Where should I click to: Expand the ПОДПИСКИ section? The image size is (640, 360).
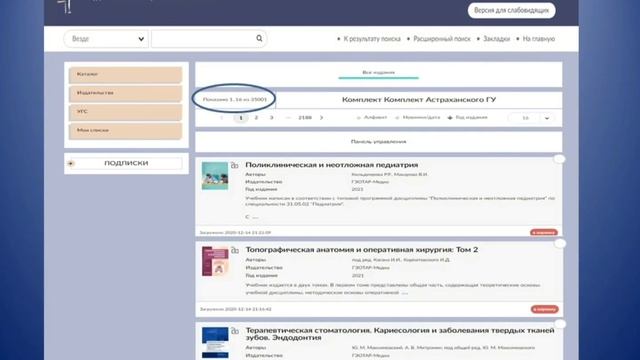(126, 163)
